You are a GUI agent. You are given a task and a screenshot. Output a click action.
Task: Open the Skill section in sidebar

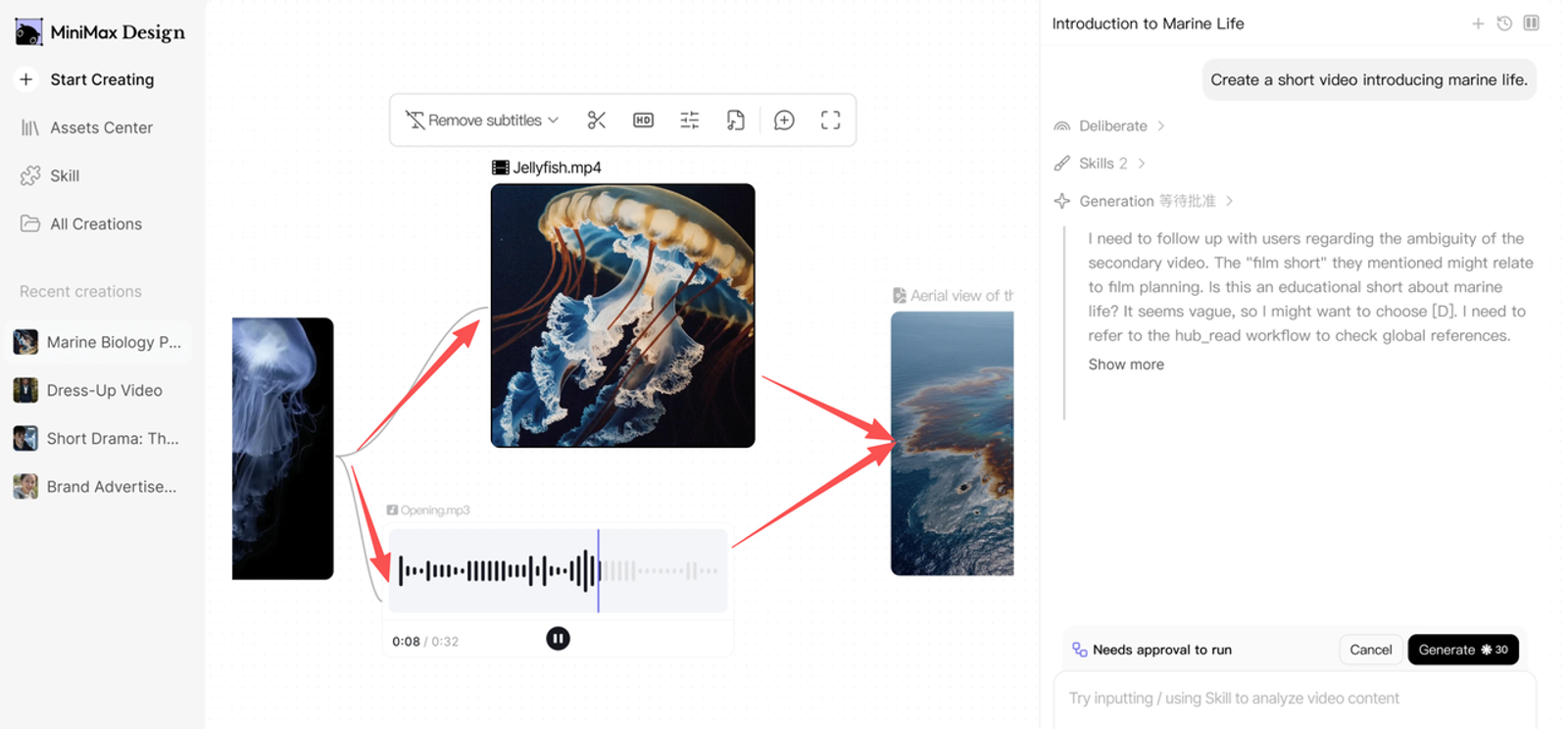[65, 175]
